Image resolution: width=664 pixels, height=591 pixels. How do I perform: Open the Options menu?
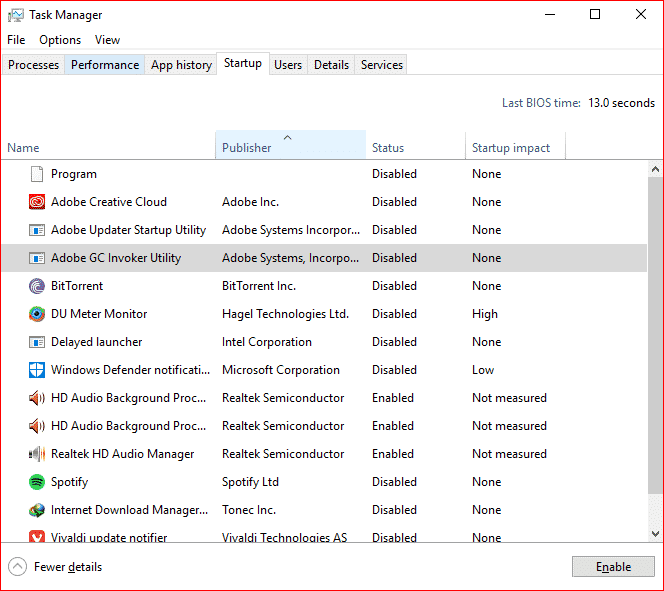60,40
